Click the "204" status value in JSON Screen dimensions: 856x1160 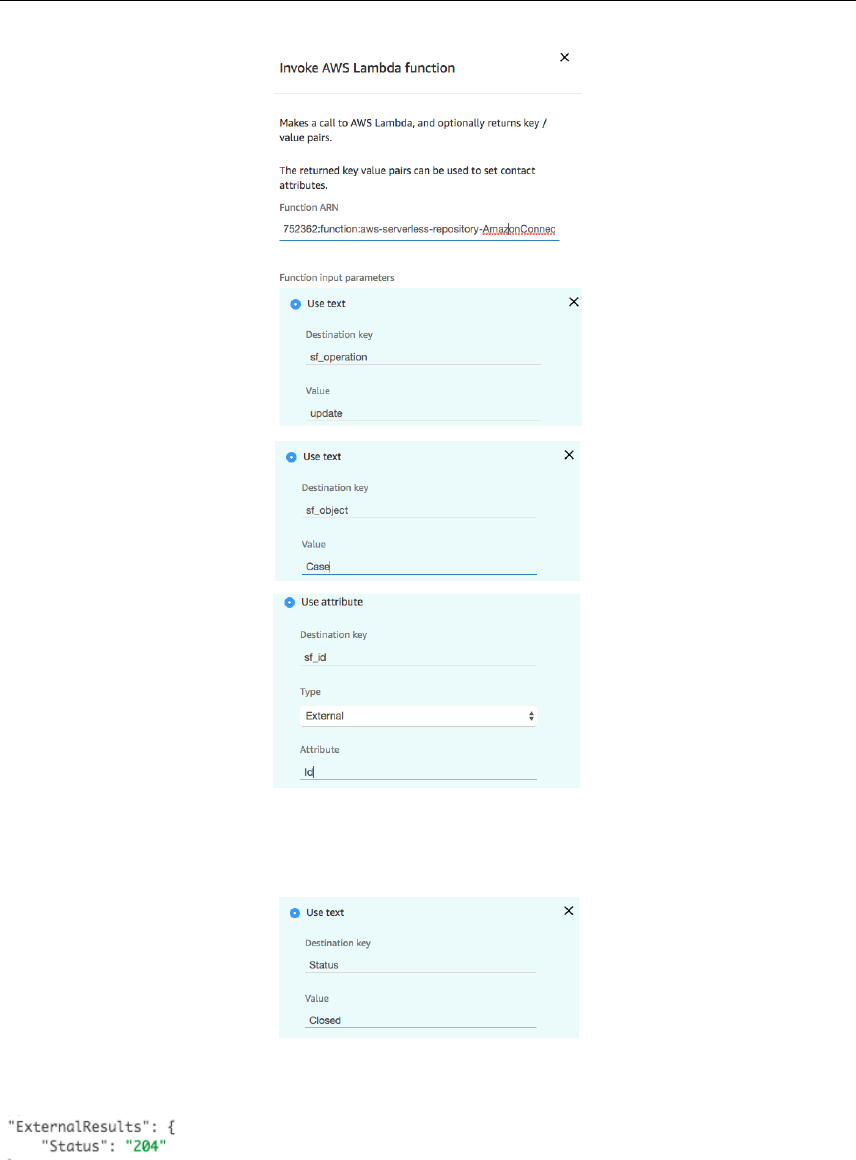point(146,1146)
